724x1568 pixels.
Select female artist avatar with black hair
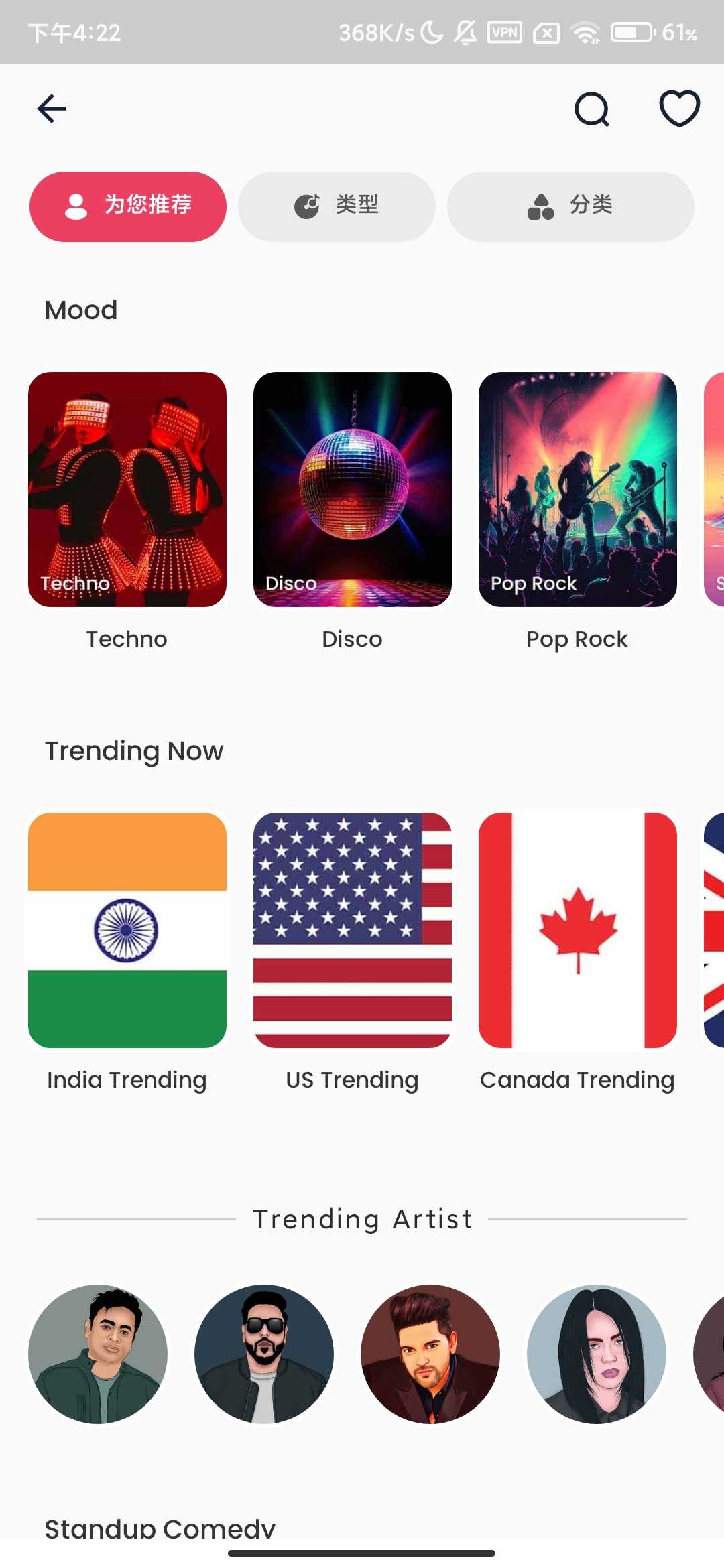click(597, 1354)
